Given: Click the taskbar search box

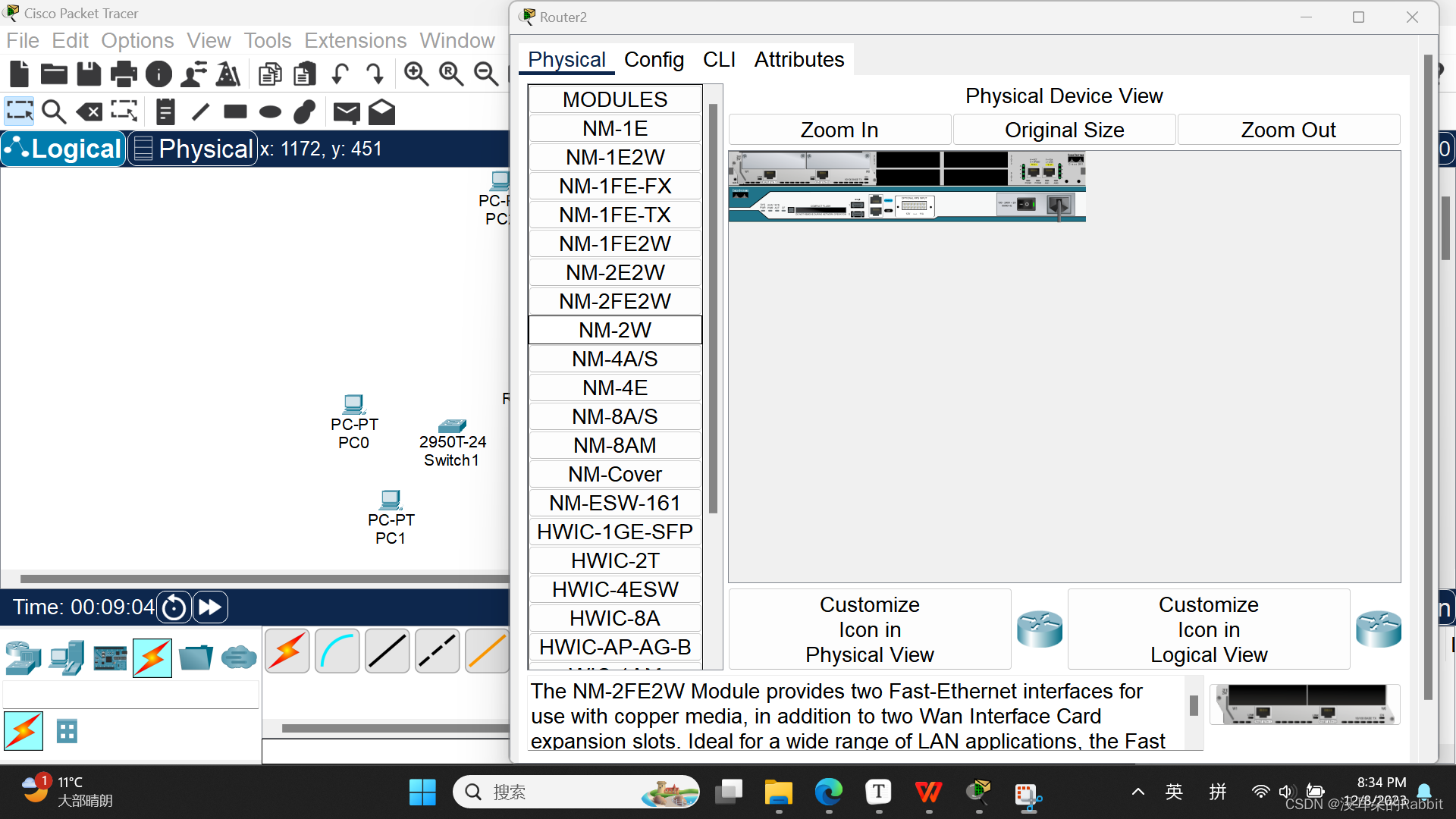Looking at the screenshot, I should [576, 792].
